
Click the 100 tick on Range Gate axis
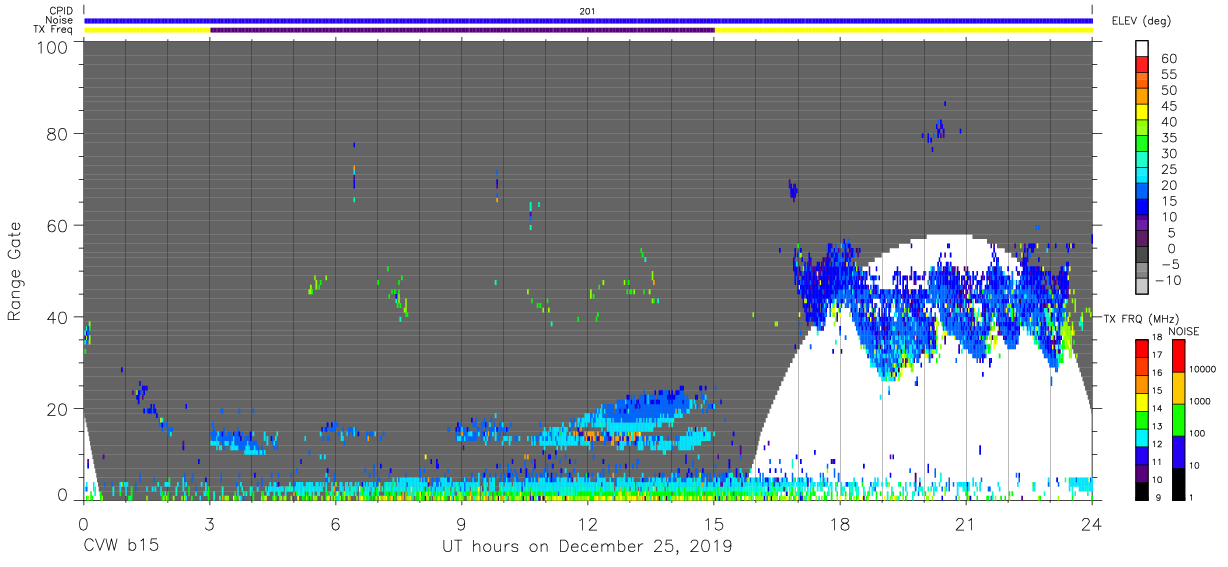click(x=51, y=46)
